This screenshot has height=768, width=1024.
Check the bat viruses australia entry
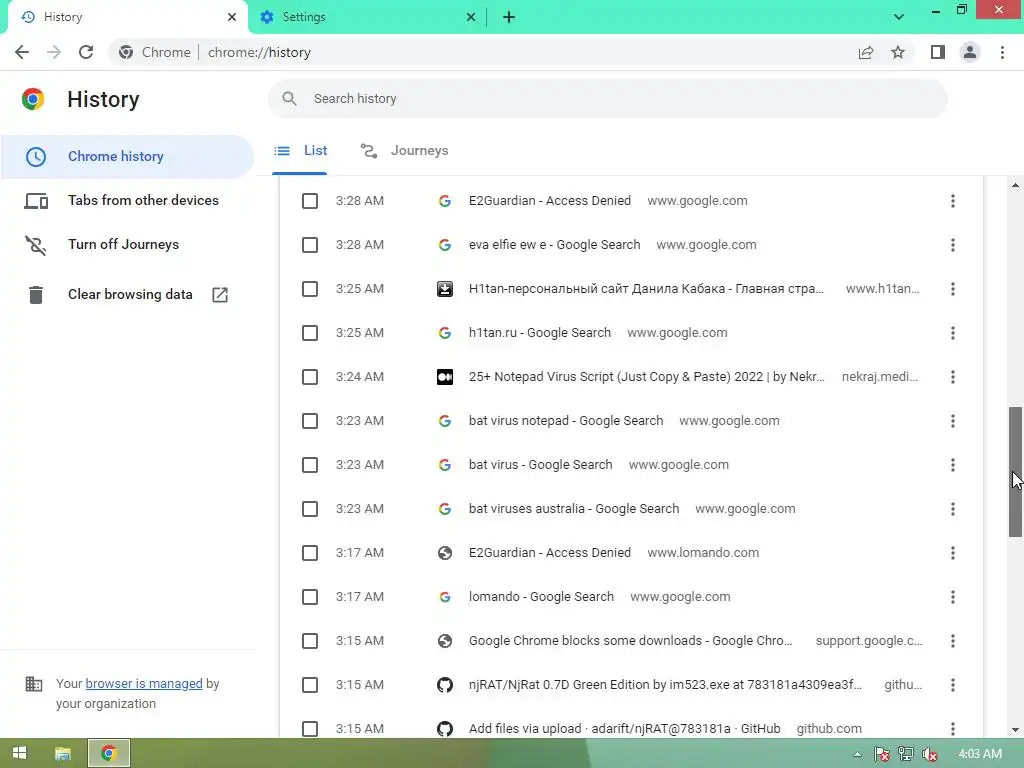(310, 509)
